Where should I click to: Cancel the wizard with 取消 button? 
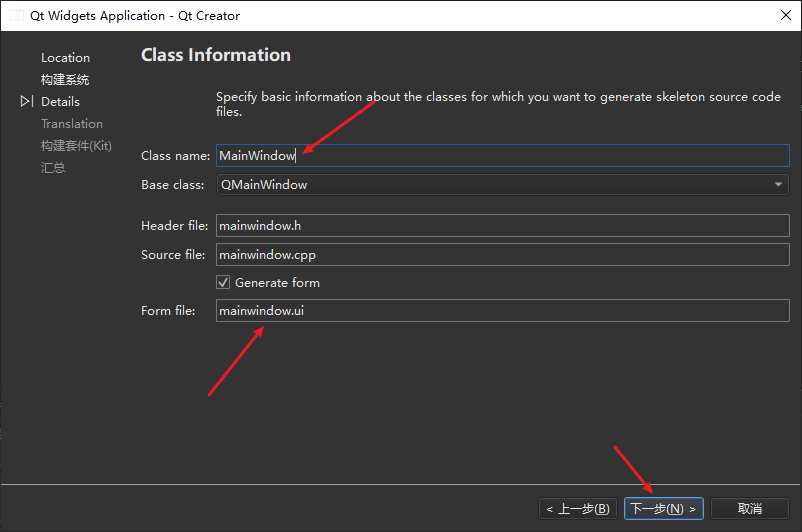[x=750, y=509]
